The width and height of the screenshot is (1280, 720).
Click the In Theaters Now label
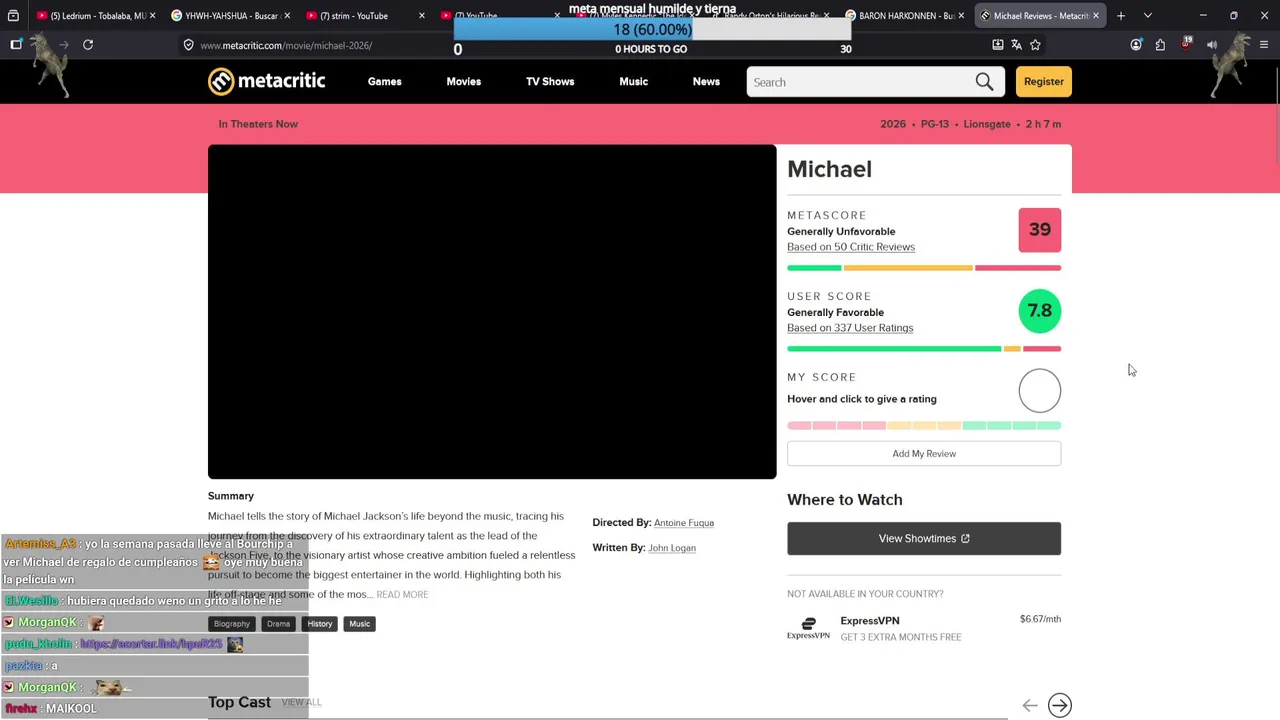tap(258, 124)
